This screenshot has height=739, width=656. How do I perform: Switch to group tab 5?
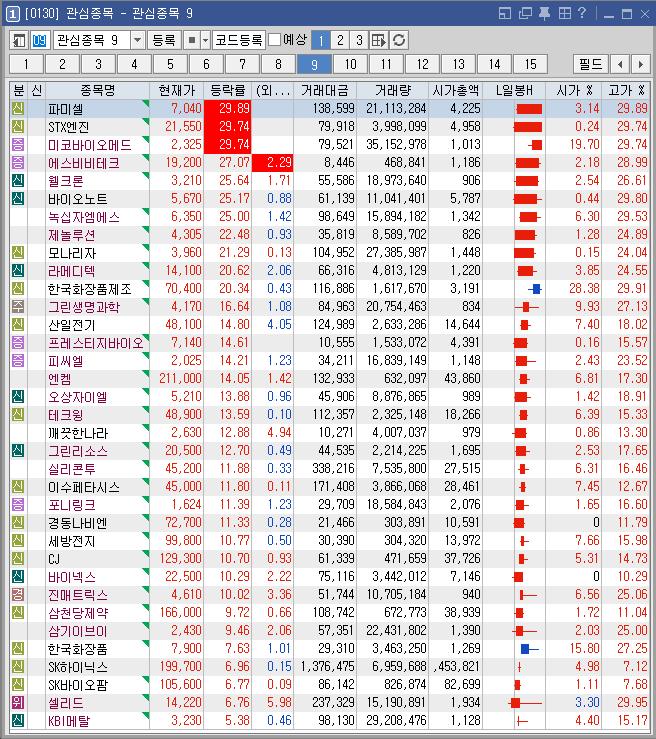point(171,64)
